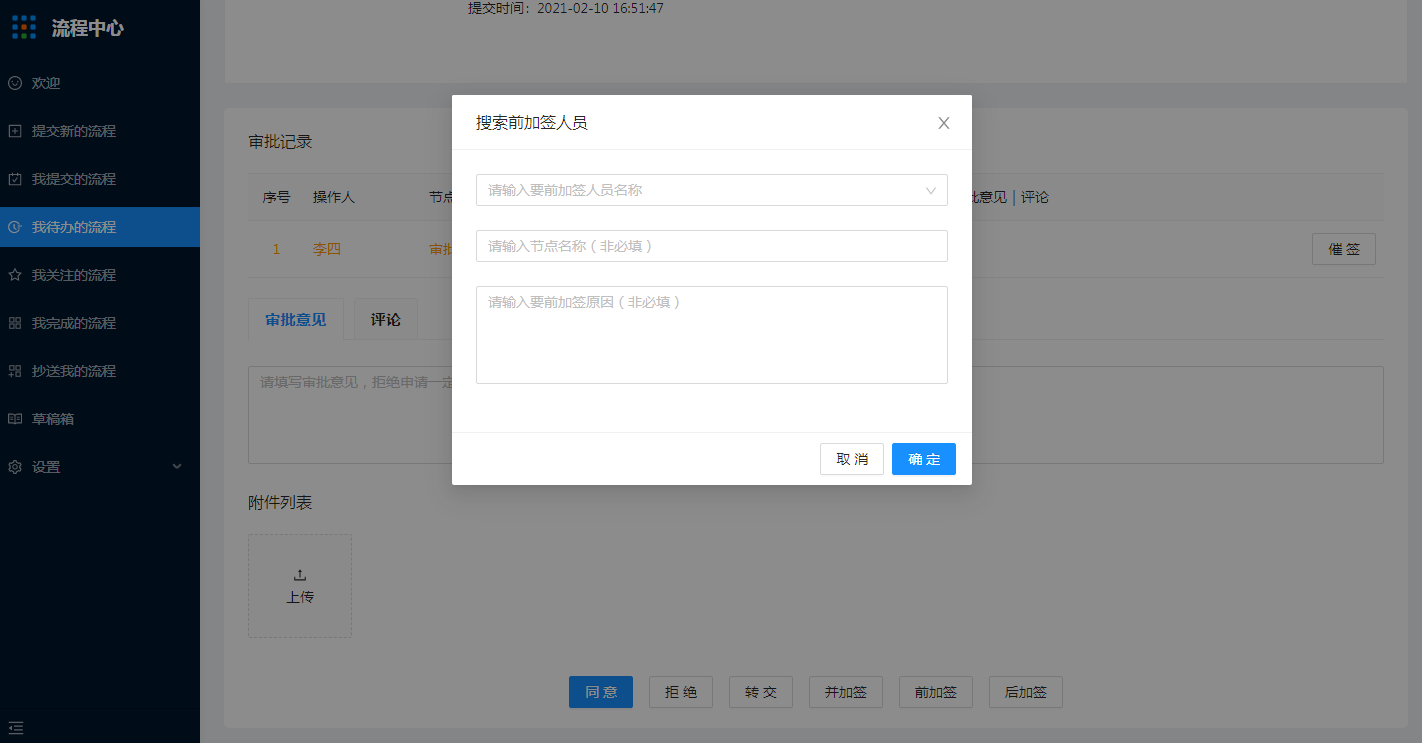Click the 同意 button
This screenshot has height=743, width=1422.
pos(601,692)
